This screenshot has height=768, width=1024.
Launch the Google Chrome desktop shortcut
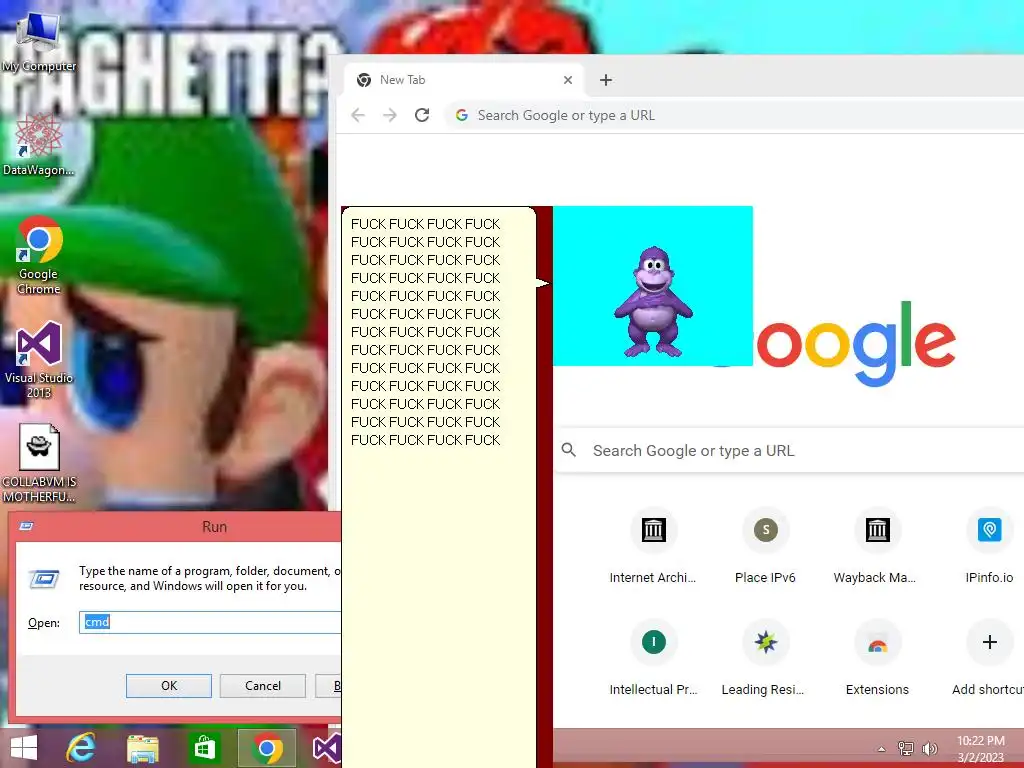pos(39,255)
